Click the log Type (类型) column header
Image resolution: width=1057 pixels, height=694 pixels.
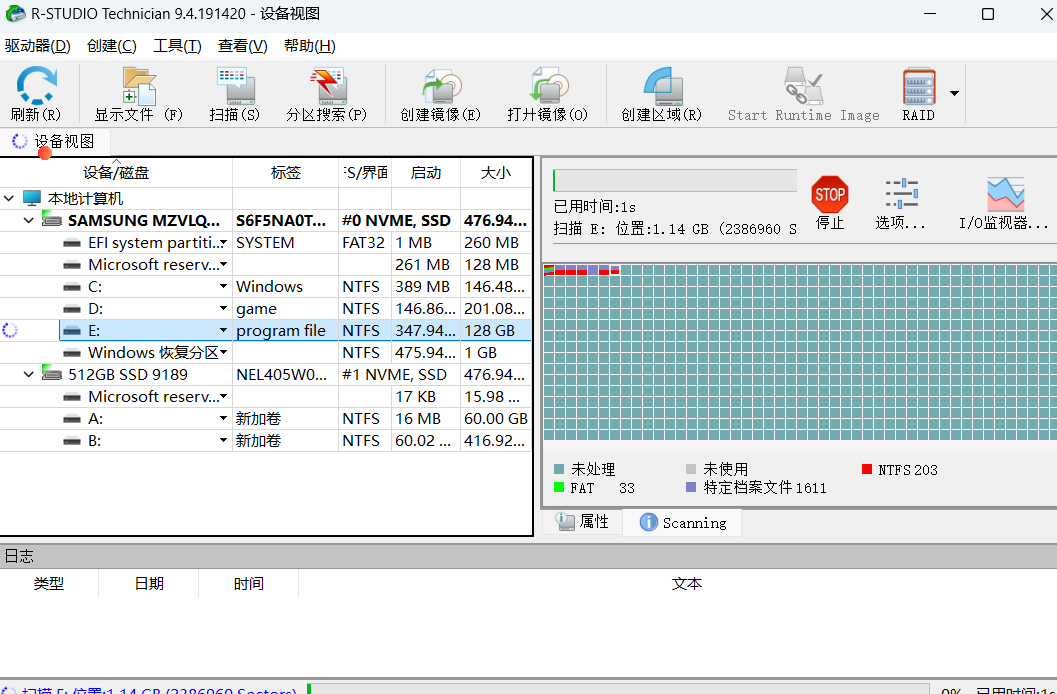[49, 583]
